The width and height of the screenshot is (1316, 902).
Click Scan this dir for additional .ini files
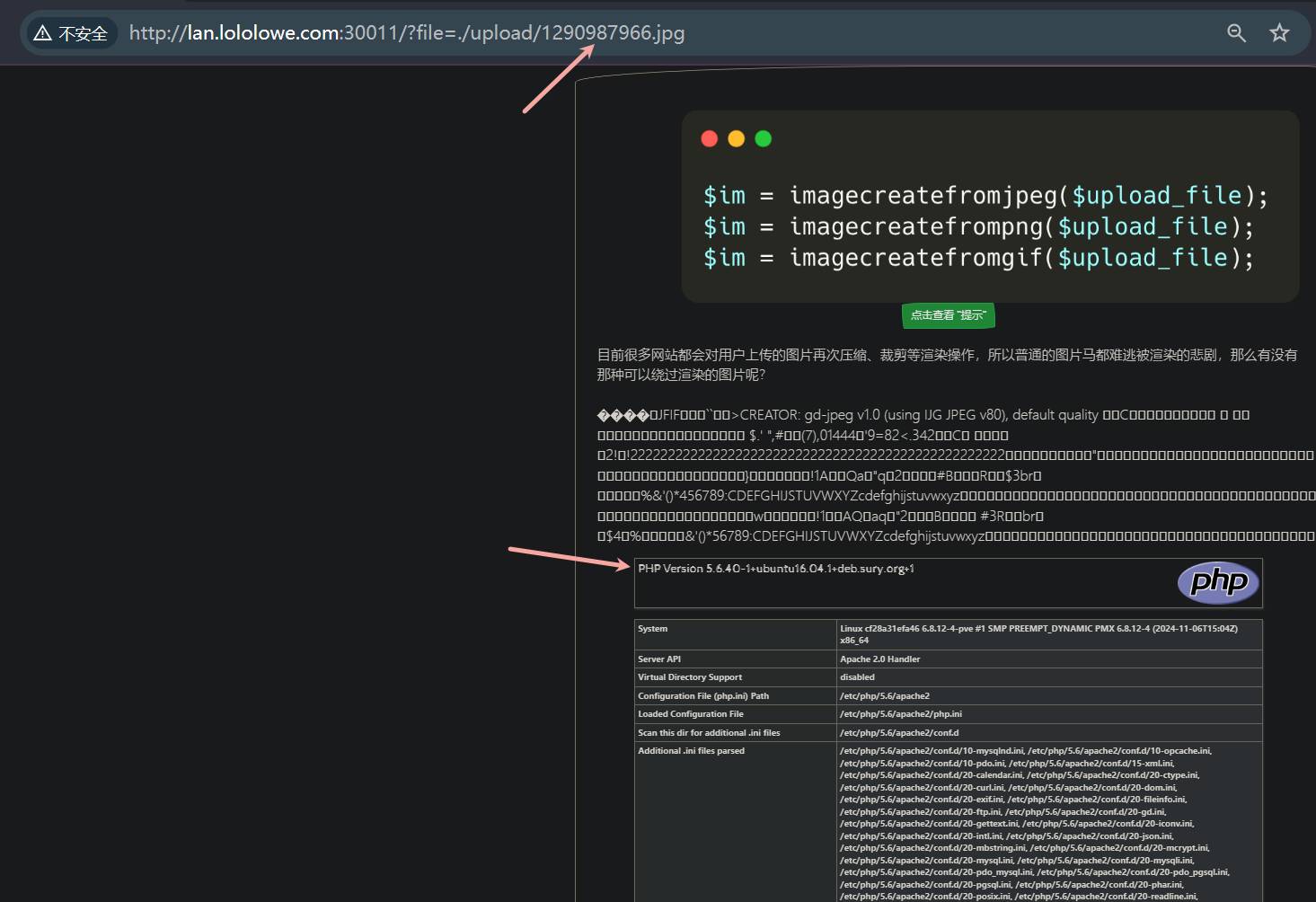(x=709, y=733)
